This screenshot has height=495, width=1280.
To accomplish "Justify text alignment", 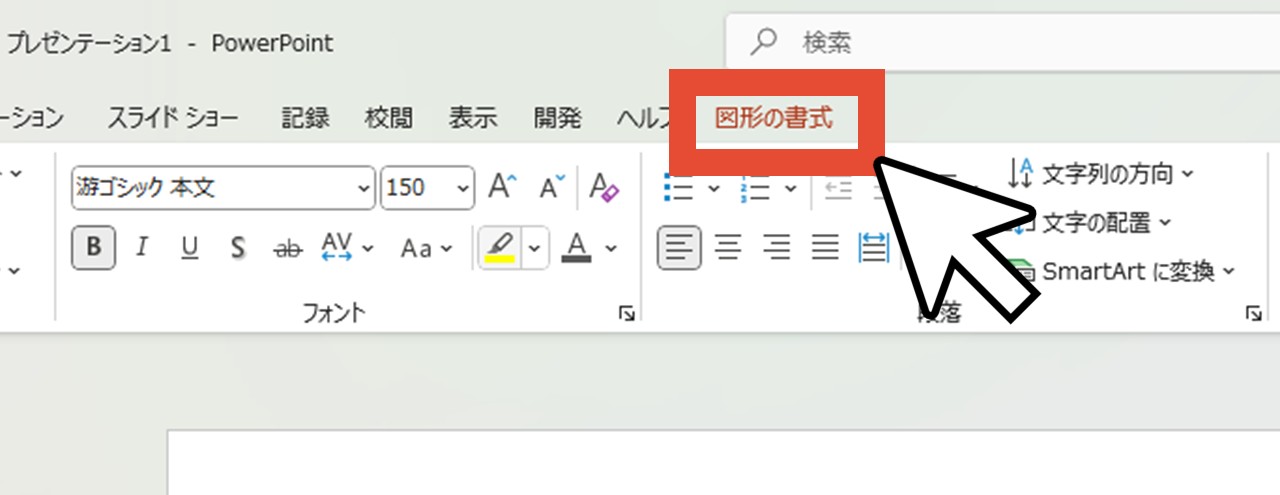I will coord(825,247).
